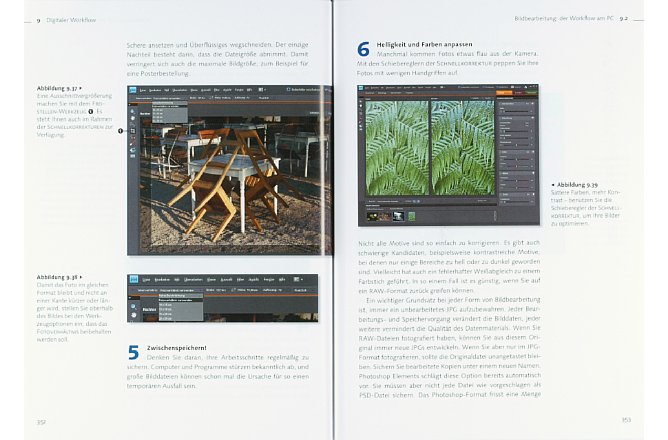Open the workspace layout dropdown in the small strip figure
This screenshot has height=440, width=668.
(298, 279)
